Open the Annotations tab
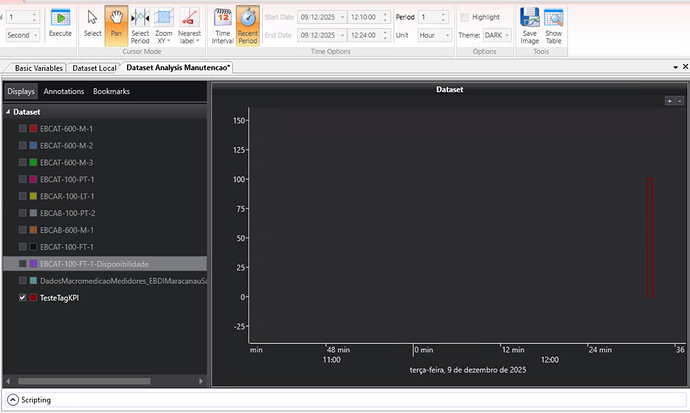 (x=64, y=91)
